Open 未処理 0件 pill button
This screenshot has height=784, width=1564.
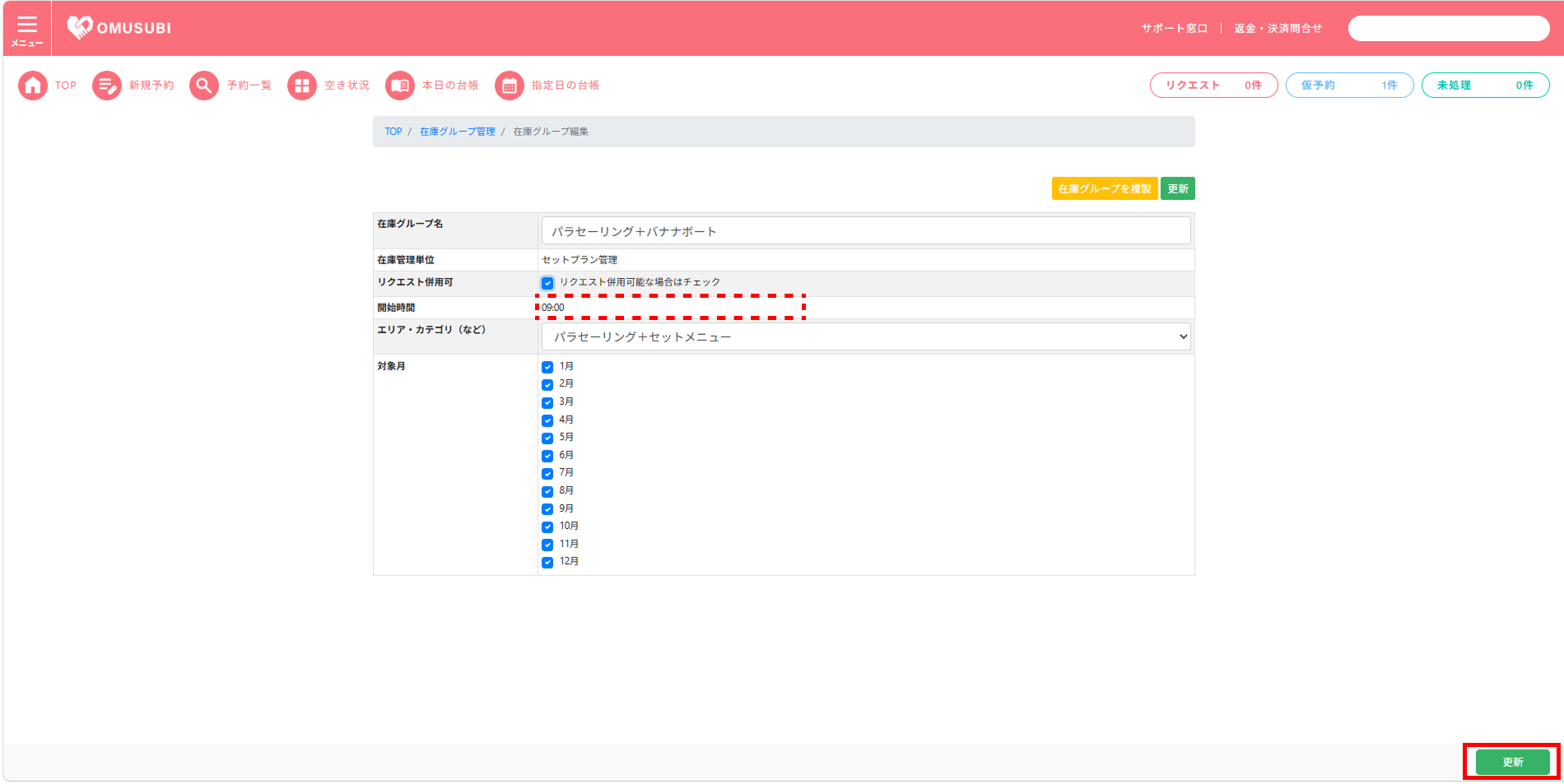pyautogui.click(x=1485, y=86)
